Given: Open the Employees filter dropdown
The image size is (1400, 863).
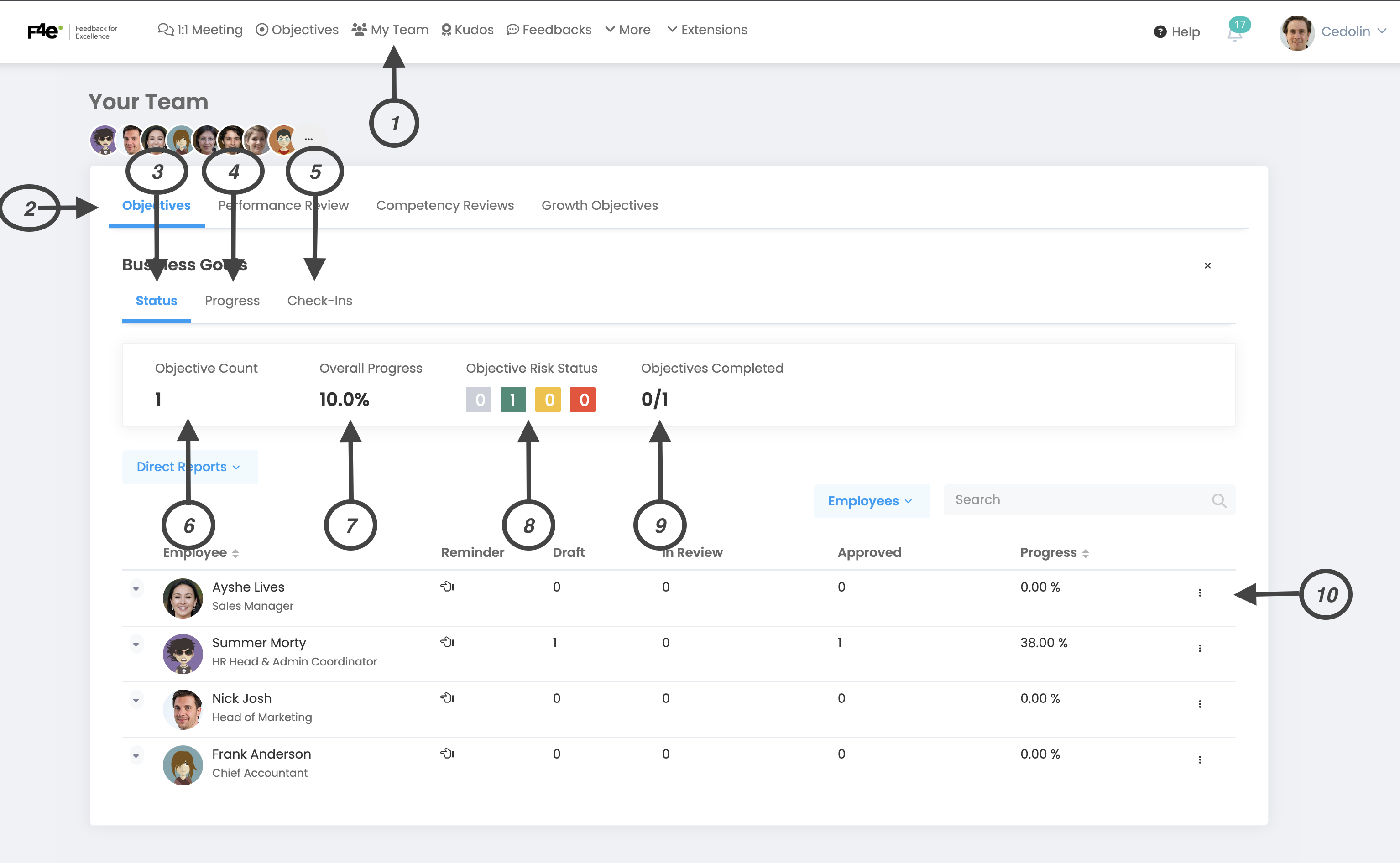Looking at the screenshot, I should coord(870,500).
